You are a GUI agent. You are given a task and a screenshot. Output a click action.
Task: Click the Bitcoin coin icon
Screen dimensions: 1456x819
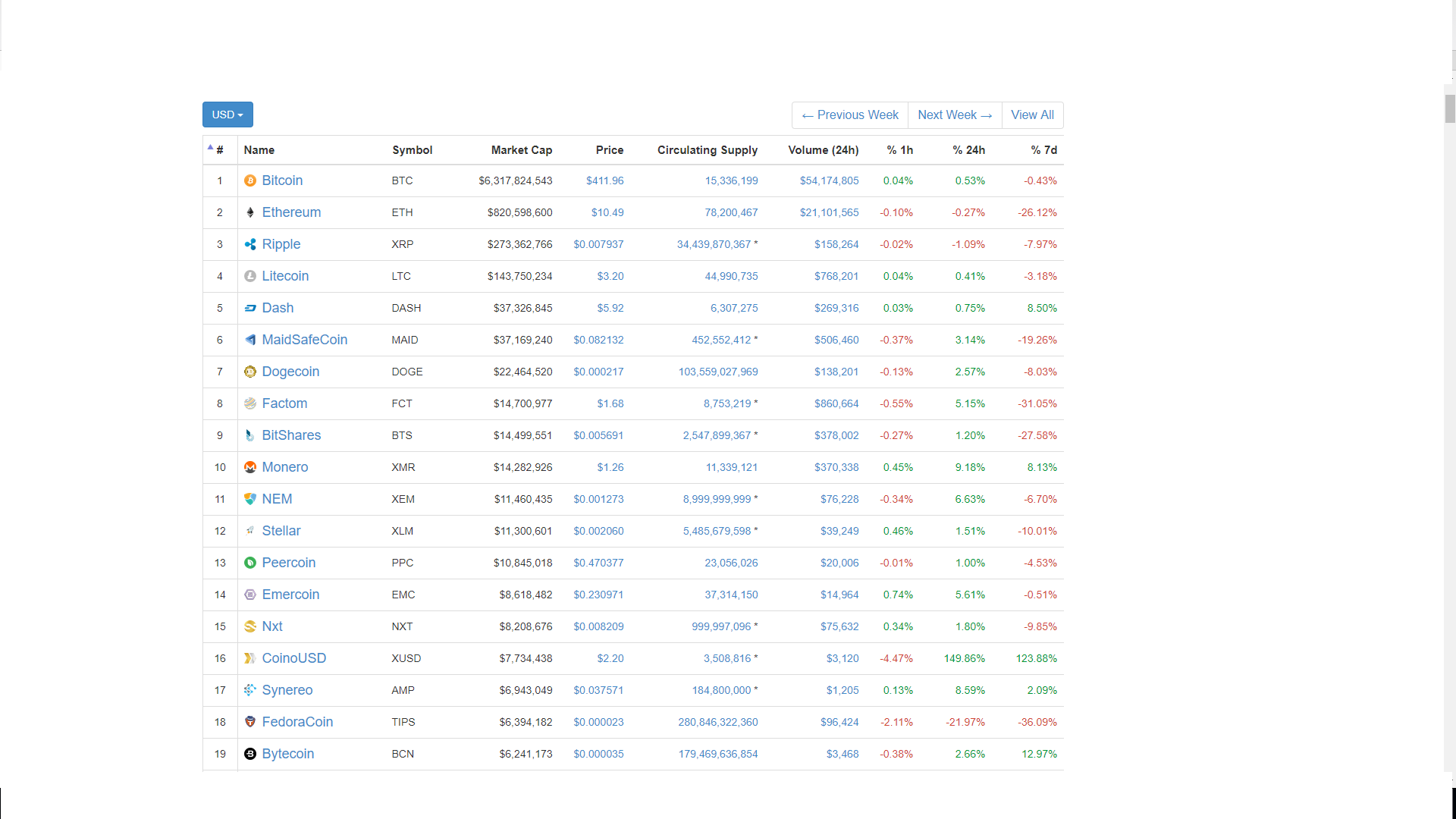pyautogui.click(x=250, y=180)
